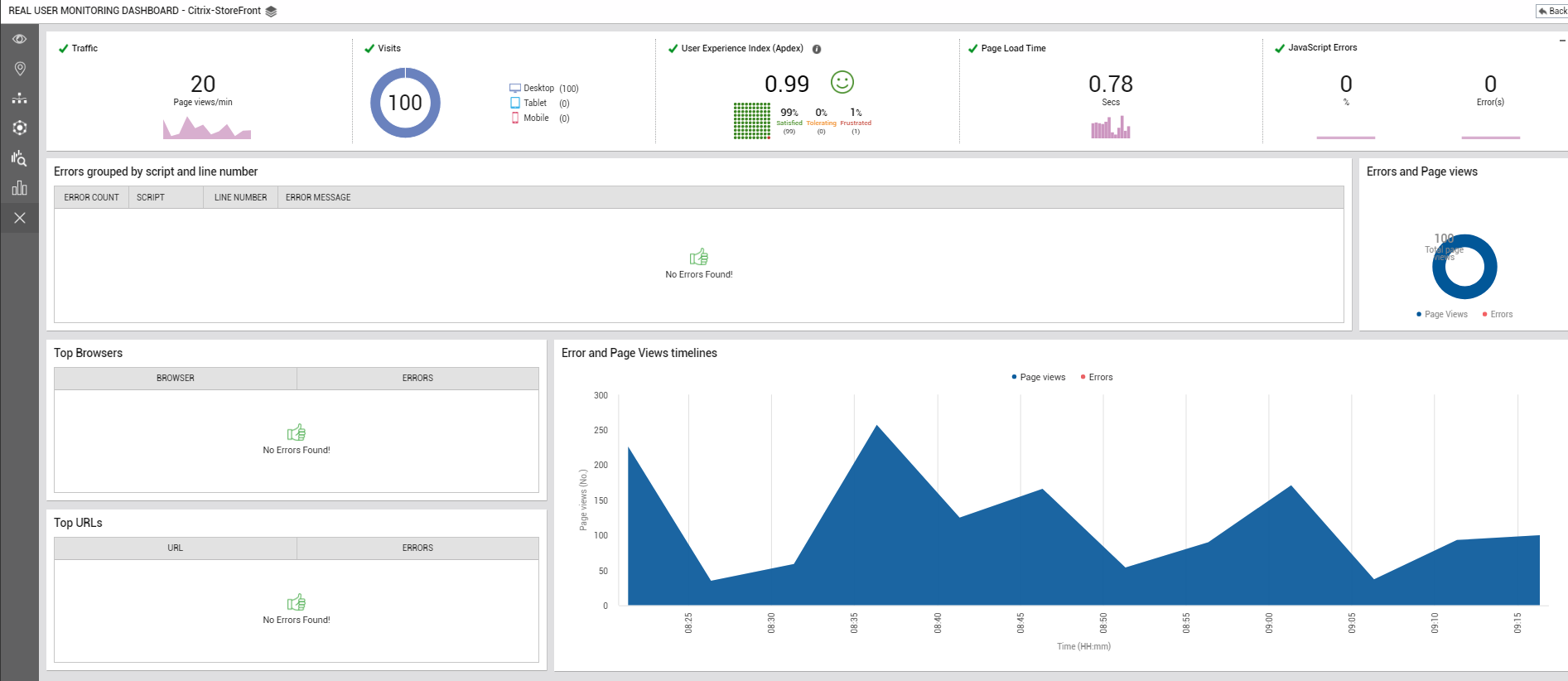Go back using the Back button
This screenshot has width=1568, height=681.
pos(1551,11)
